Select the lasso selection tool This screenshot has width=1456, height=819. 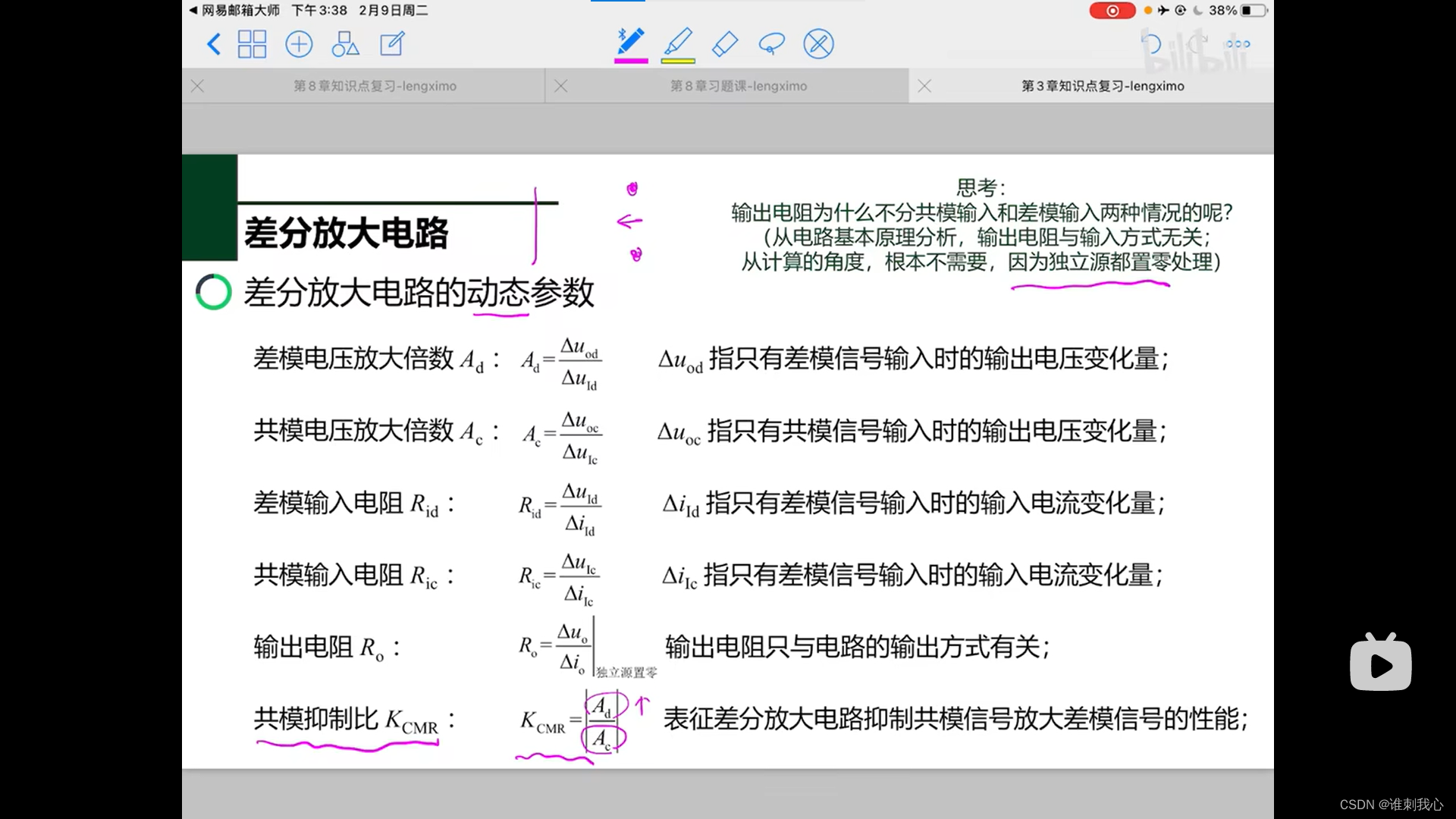771,44
